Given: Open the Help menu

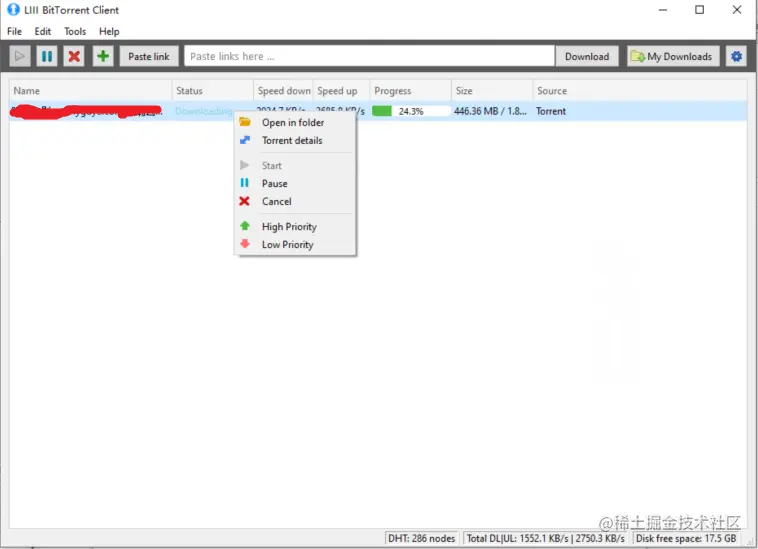Looking at the screenshot, I should pos(109,31).
